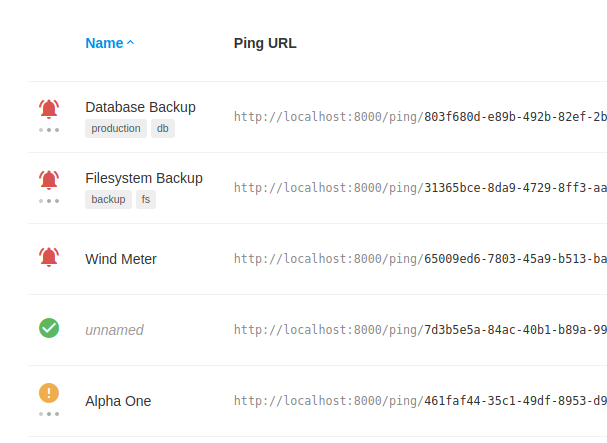Open the unnamed check
This screenshot has width=607, height=443.
(x=114, y=330)
